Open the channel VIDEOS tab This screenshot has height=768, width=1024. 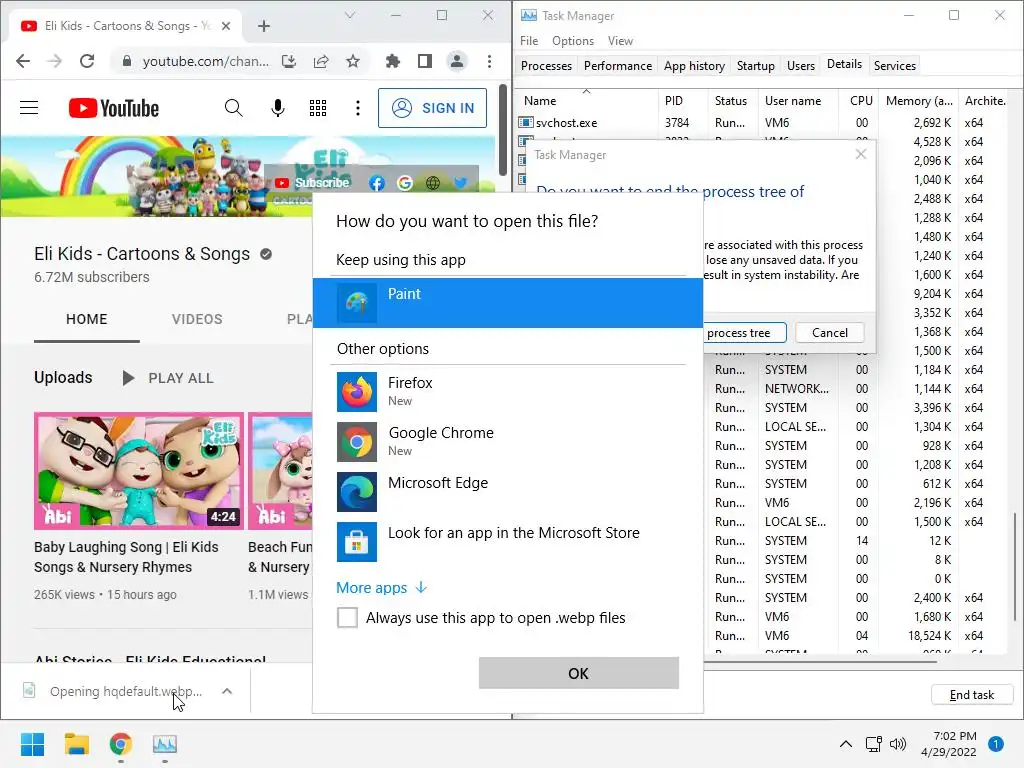point(197,319)
